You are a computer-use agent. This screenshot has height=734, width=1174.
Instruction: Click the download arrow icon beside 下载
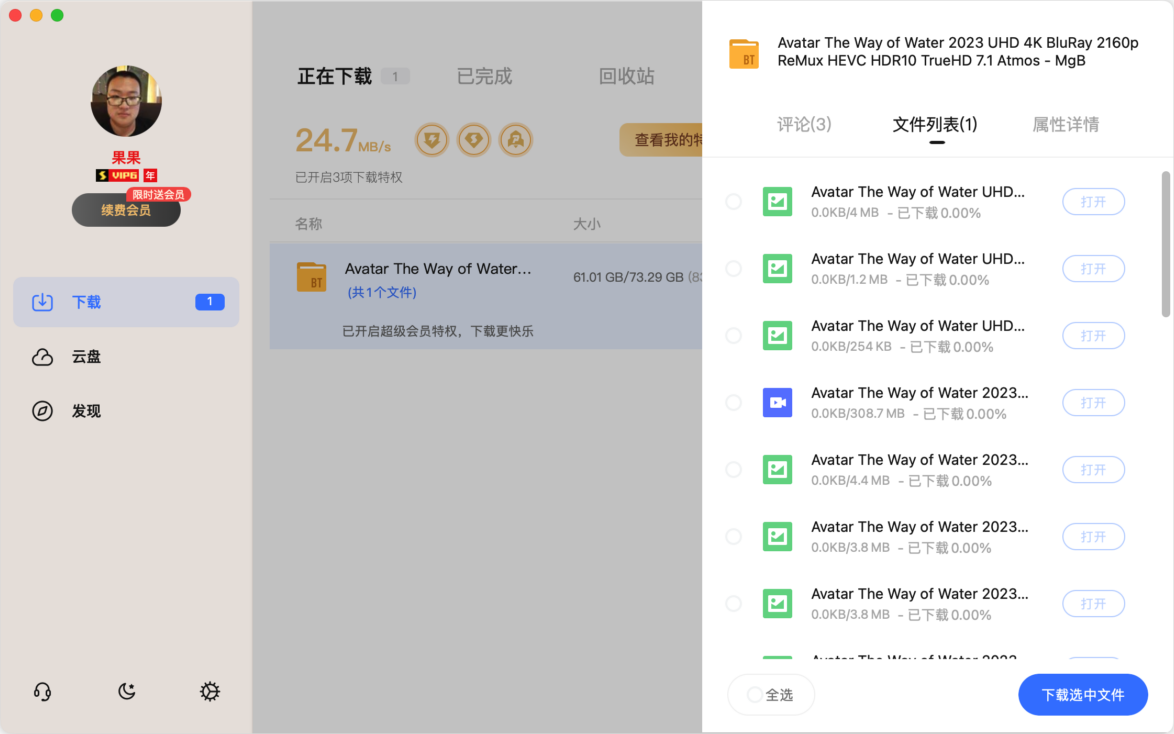coord(42,302)
